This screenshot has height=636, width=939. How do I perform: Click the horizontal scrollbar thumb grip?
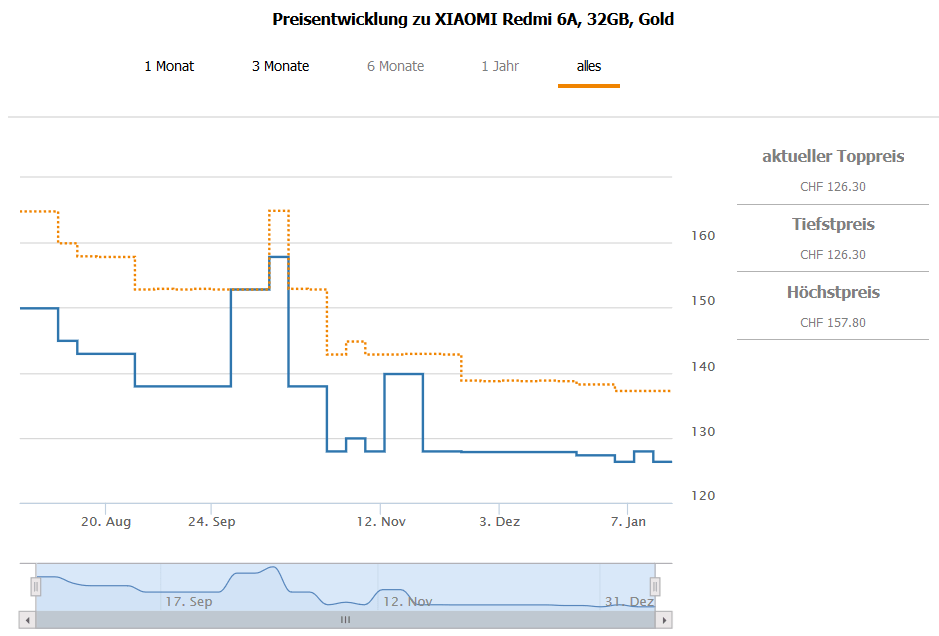(x=345, y=620)
